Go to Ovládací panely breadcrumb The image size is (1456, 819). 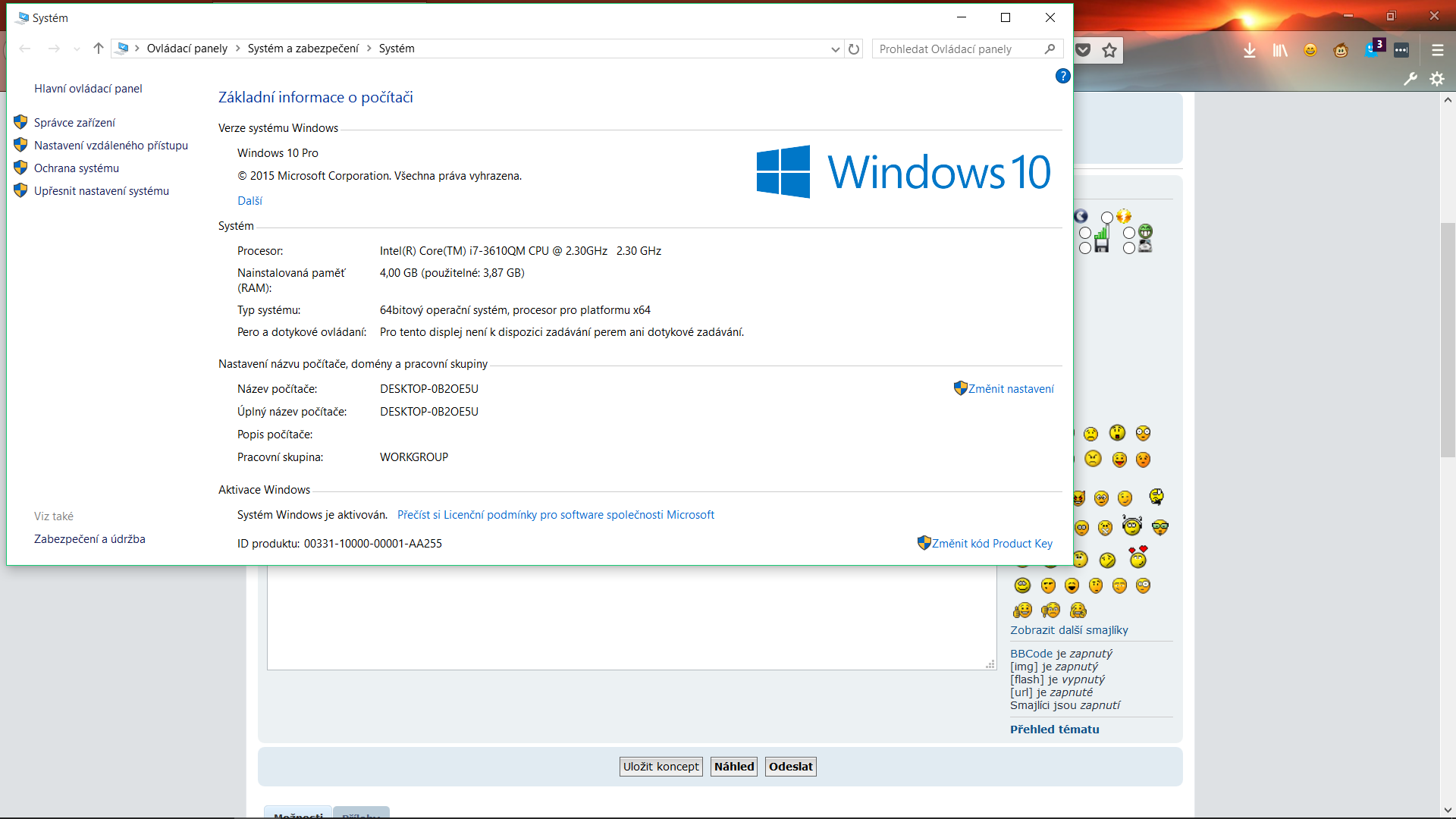(x=187, y=49)
